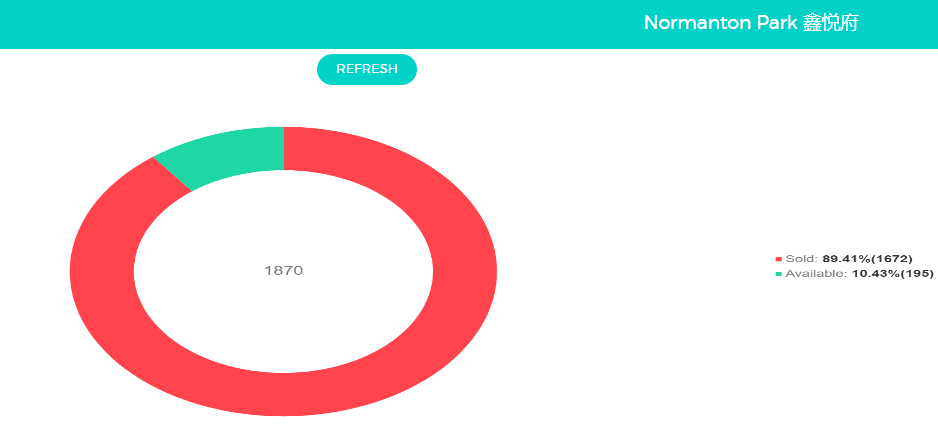938x443 pixels.
Task: Click the "Sold:" legend label text
Action: click(802, 259)
